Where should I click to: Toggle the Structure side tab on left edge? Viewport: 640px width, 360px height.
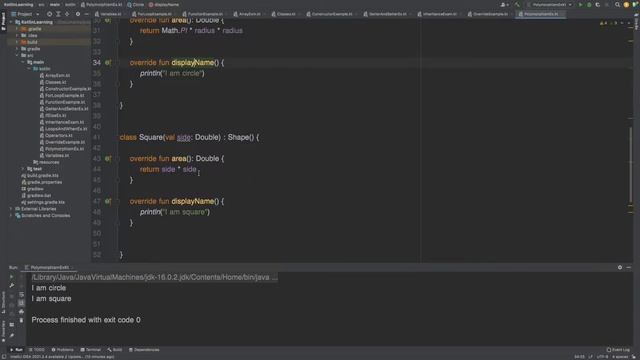[x=3, y=303]
